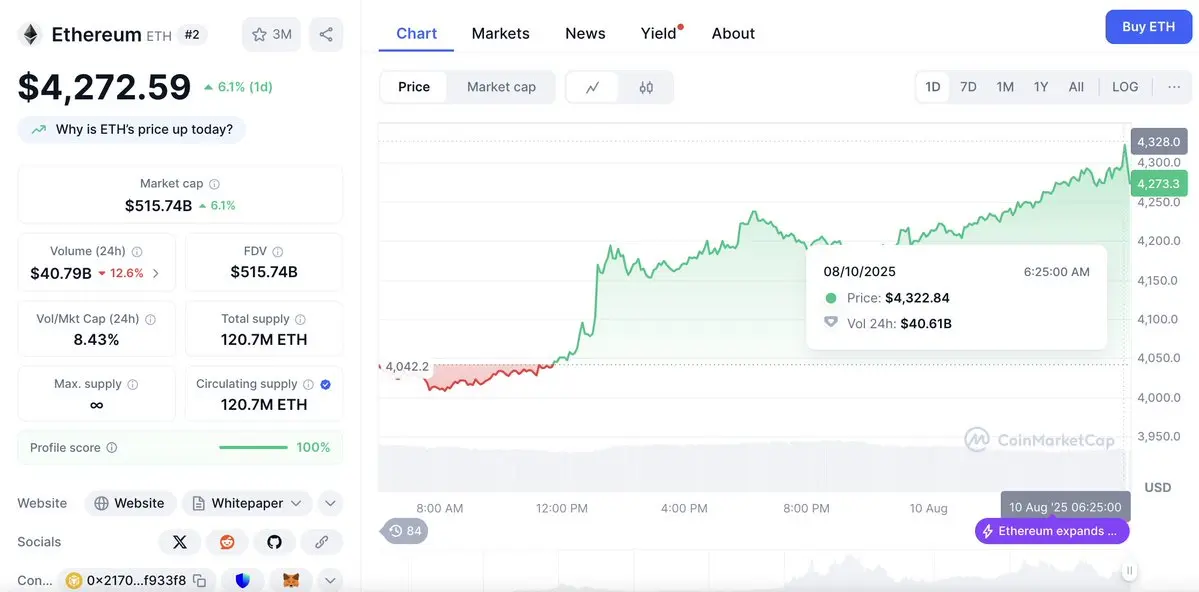Click the share icon next to the watchlist star

326,34
